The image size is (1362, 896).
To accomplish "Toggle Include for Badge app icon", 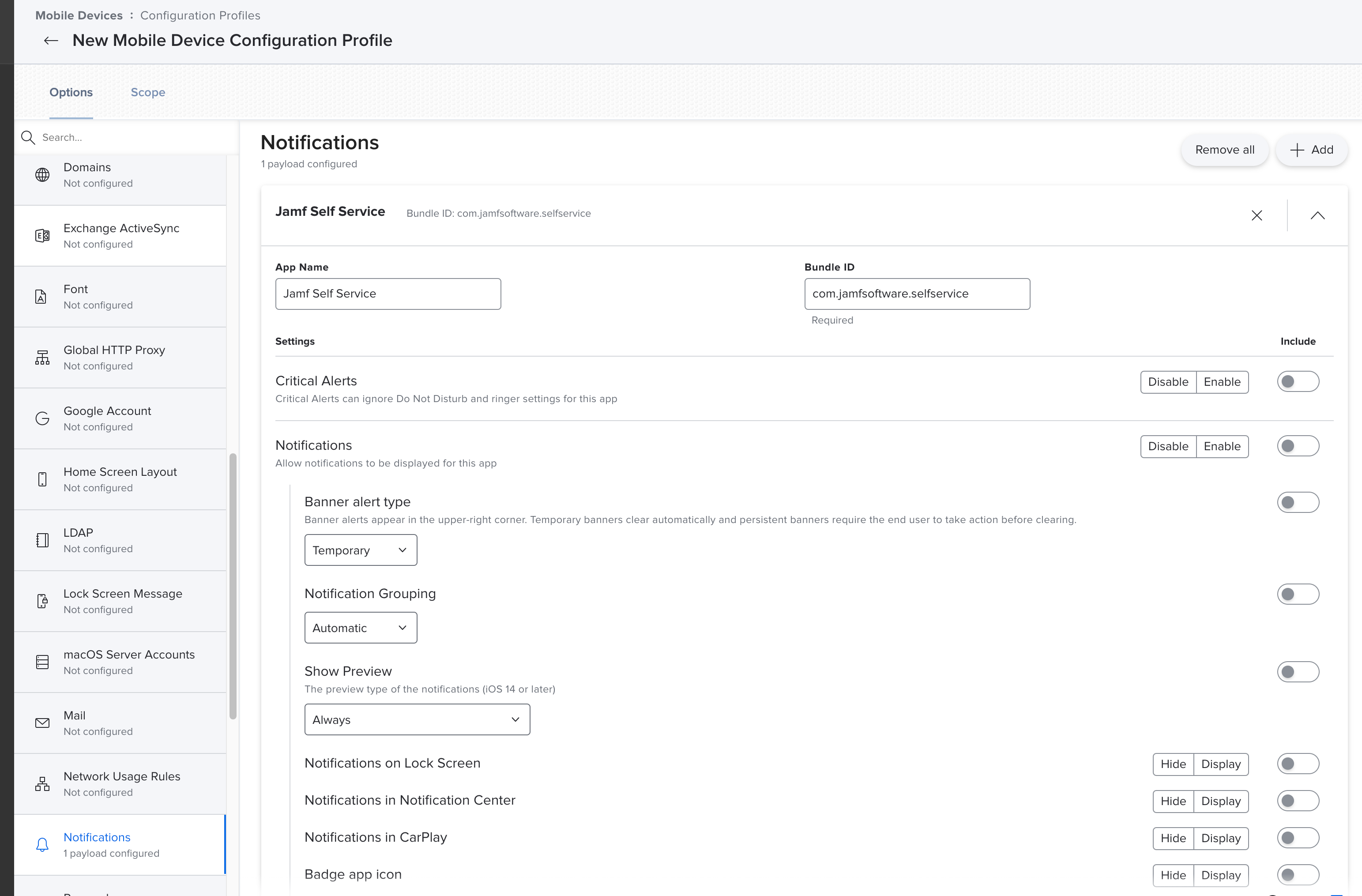I will [x=1298, y=875].
